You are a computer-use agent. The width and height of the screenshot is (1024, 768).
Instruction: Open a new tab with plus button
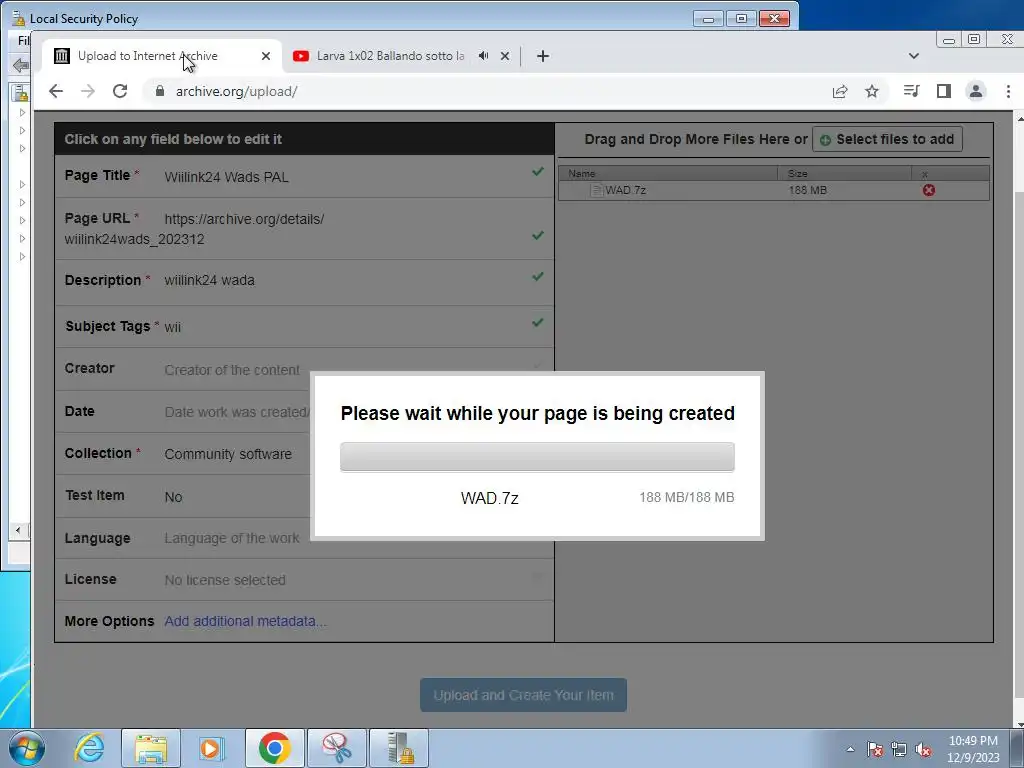543,56
